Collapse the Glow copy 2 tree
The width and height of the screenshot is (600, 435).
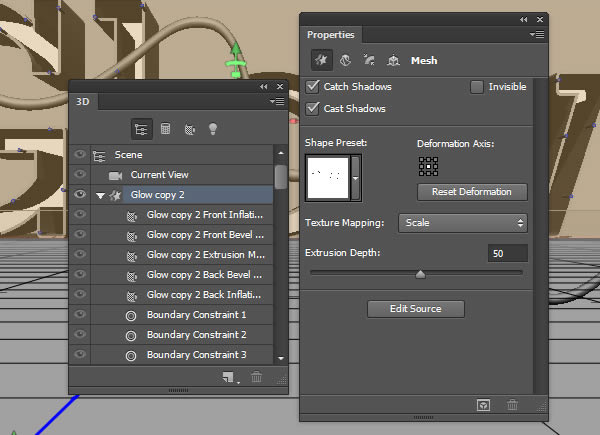[100, 196]
